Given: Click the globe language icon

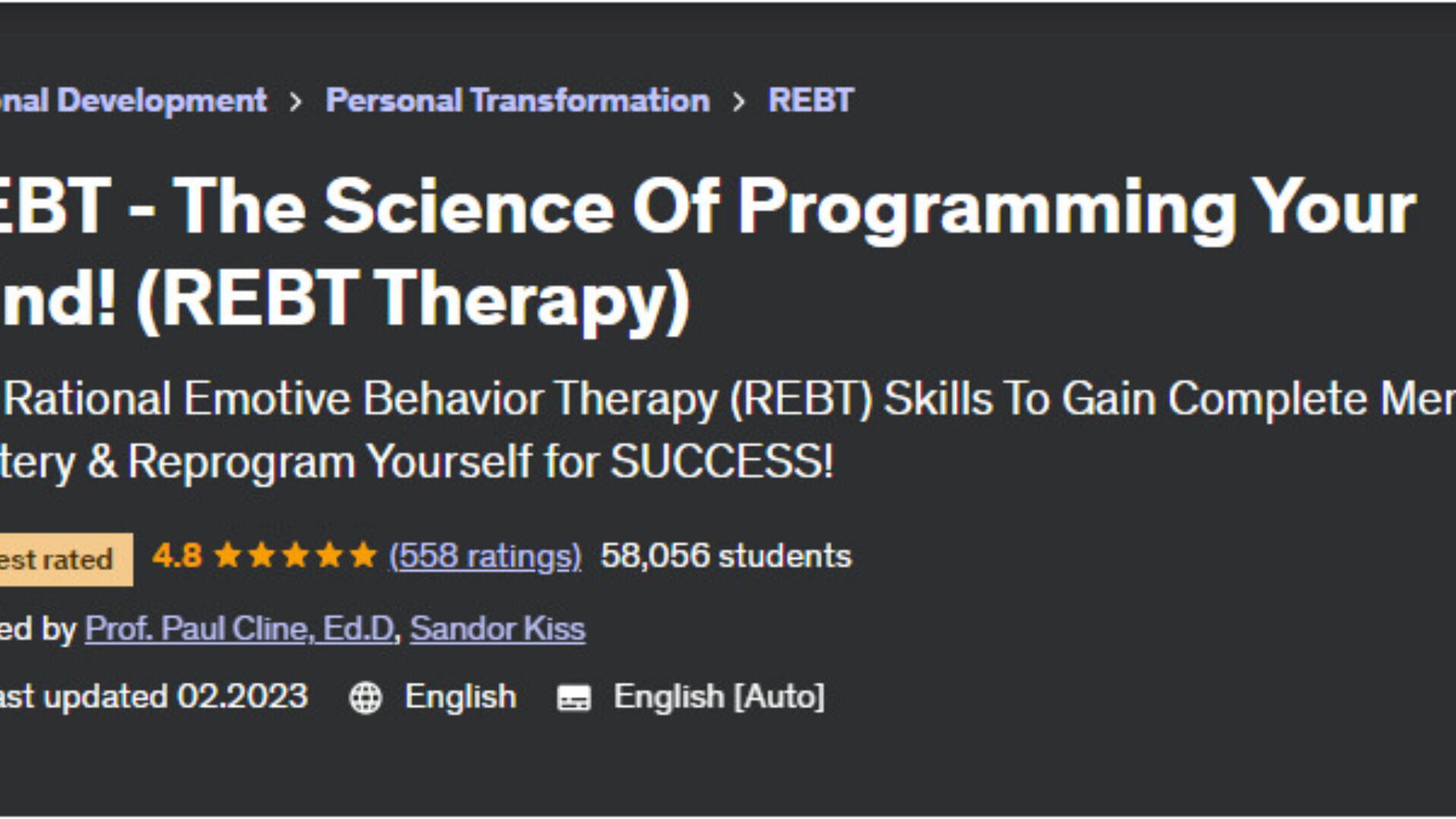Looking at the screenshot, I should (x=365, y=698).
